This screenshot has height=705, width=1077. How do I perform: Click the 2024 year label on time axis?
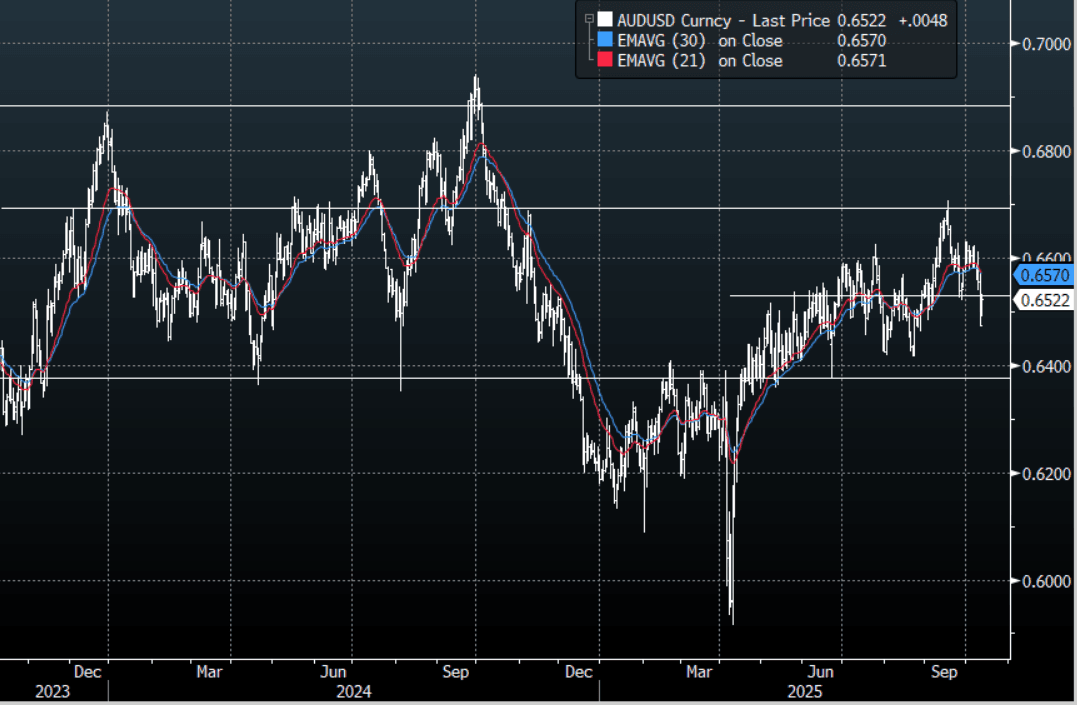pos(354,691)
